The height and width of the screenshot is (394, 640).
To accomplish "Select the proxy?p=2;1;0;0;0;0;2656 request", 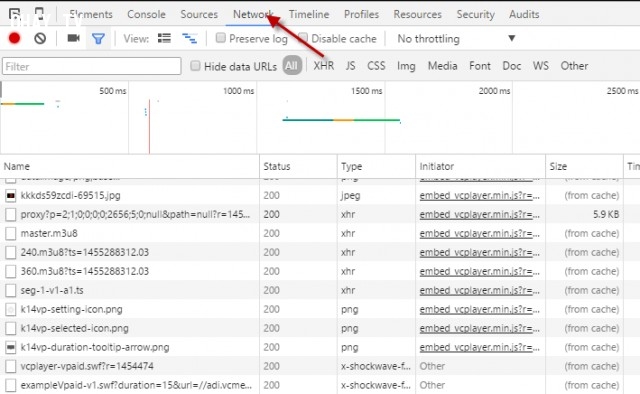I will point(135,215).
